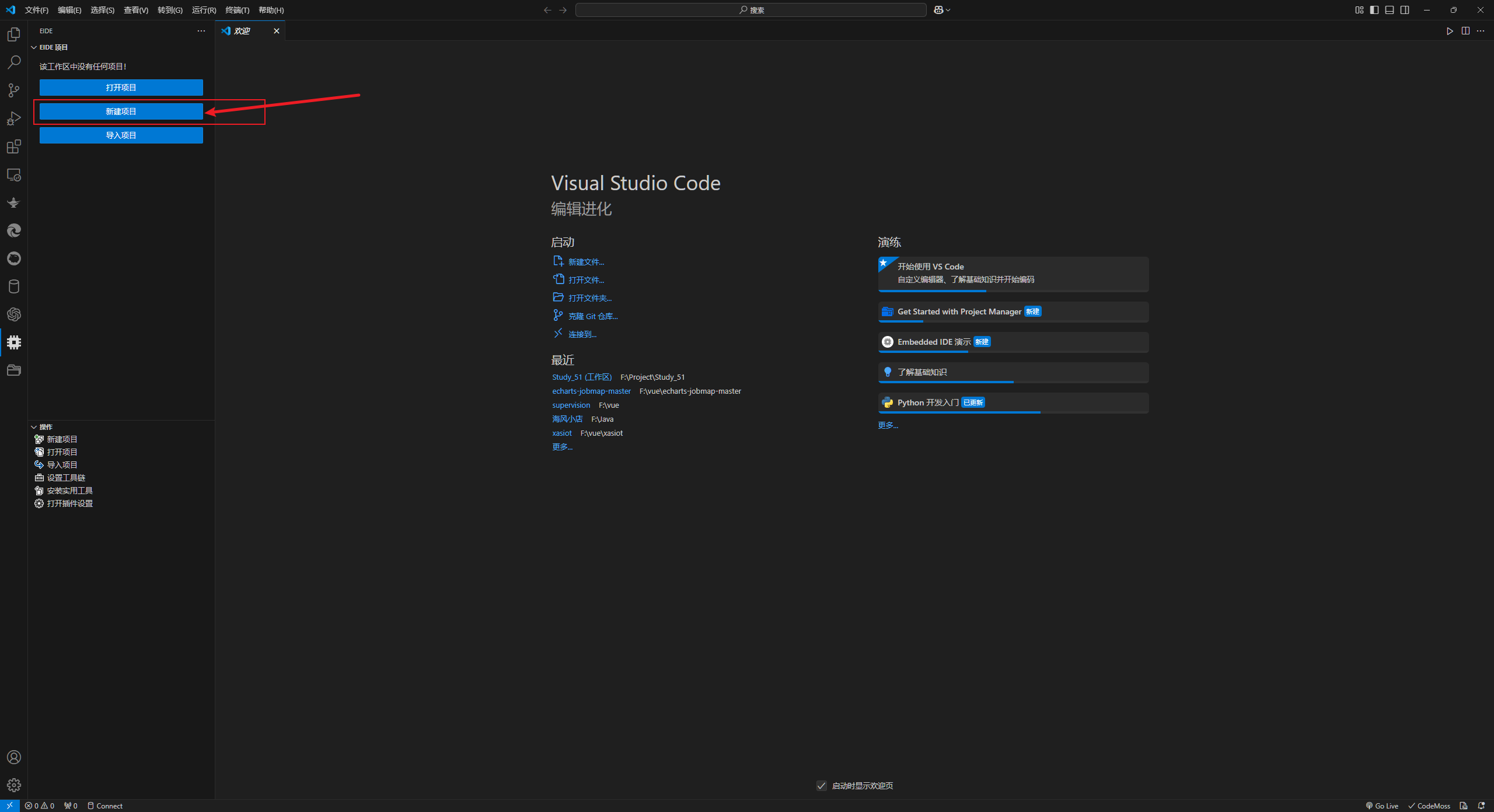
Task: Open the Search view magnifier icon
Action: click(14, 62)
